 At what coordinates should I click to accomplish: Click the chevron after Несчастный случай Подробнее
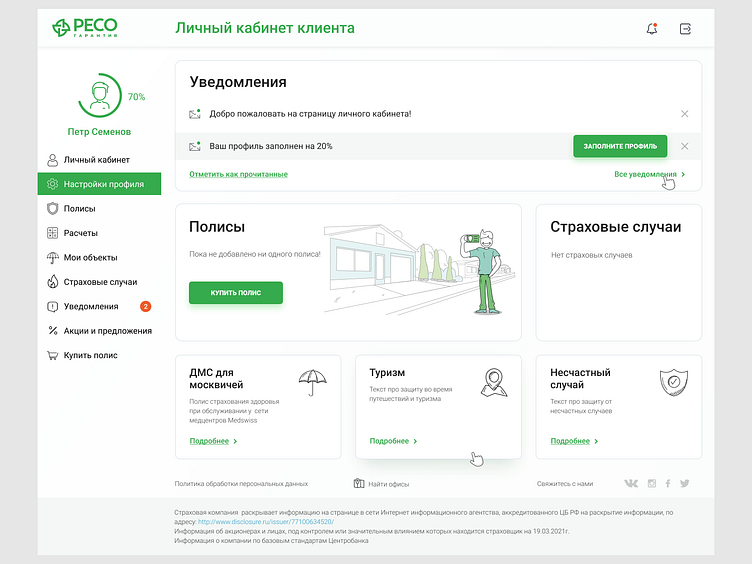pos(596,441)
